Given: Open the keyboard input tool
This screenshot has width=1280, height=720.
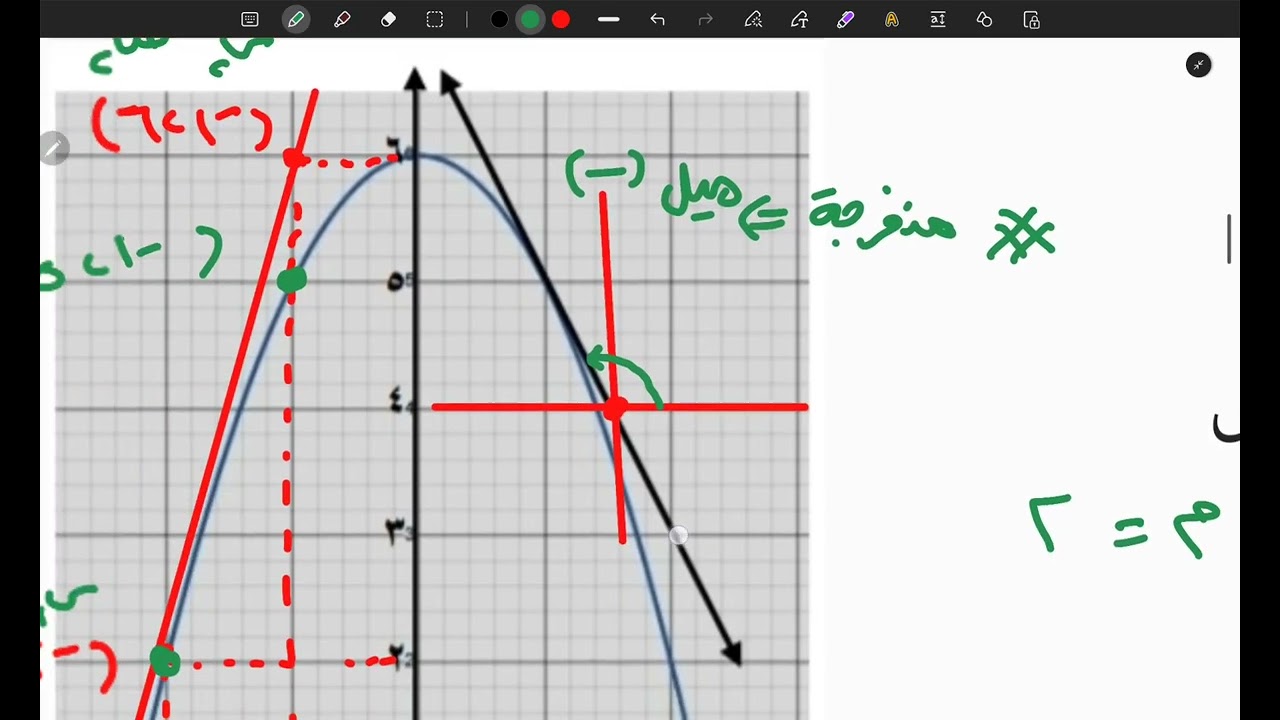Looking at the screenshot, I should pos(250,20).
